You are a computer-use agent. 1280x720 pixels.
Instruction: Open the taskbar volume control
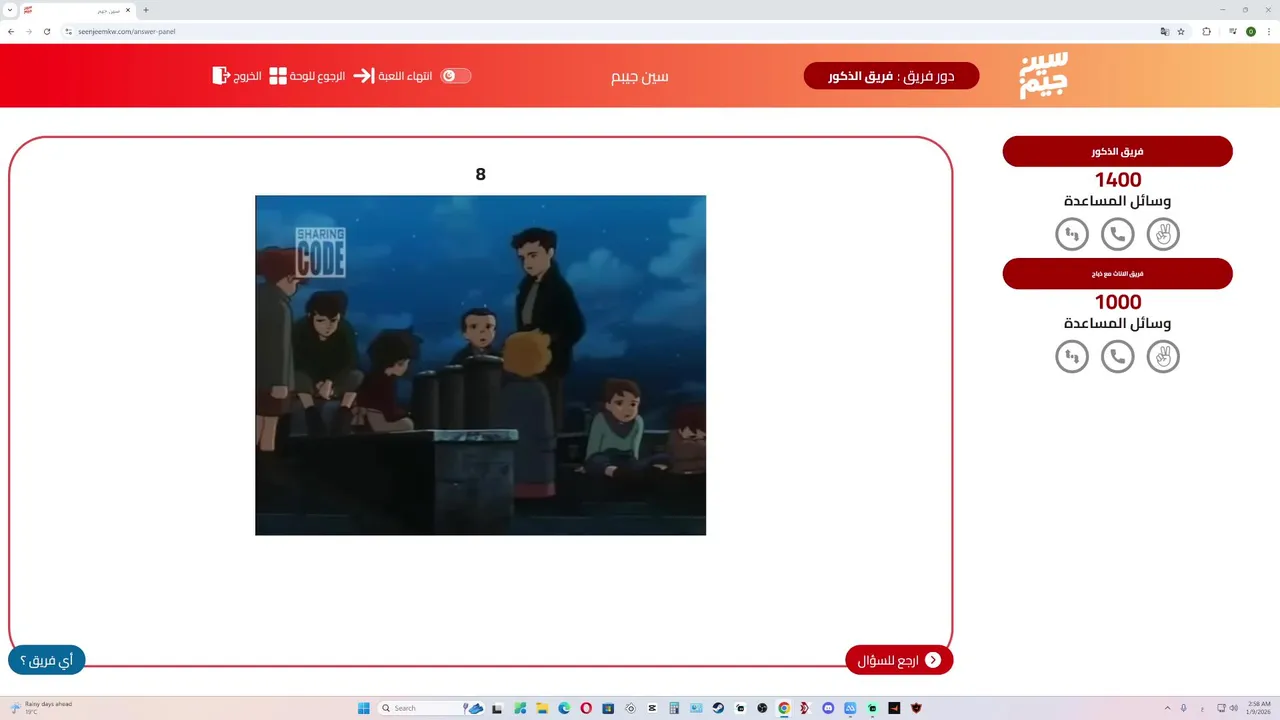pos(1233,708)
